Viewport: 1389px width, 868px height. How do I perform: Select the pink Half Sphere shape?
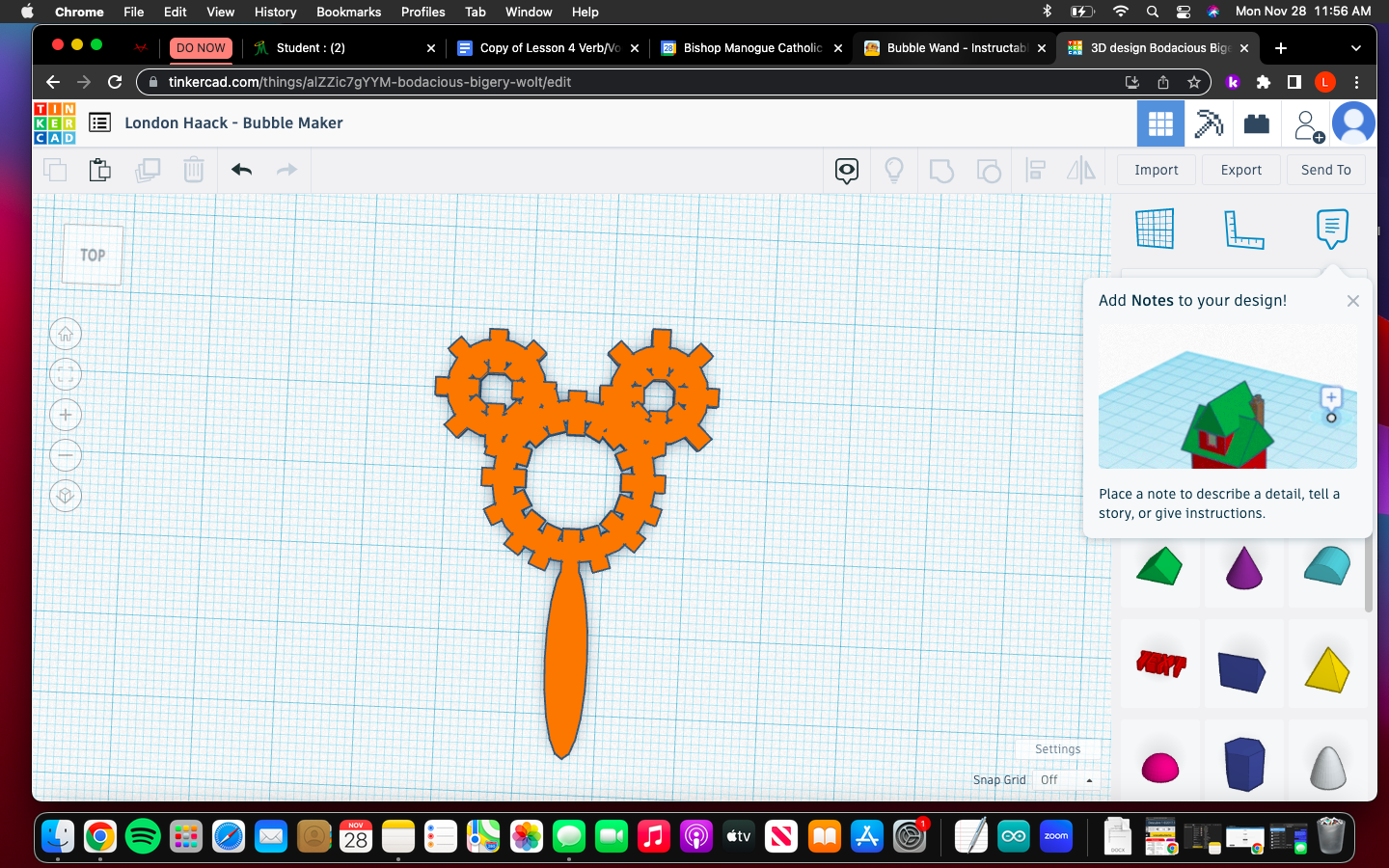(1160, 768)
